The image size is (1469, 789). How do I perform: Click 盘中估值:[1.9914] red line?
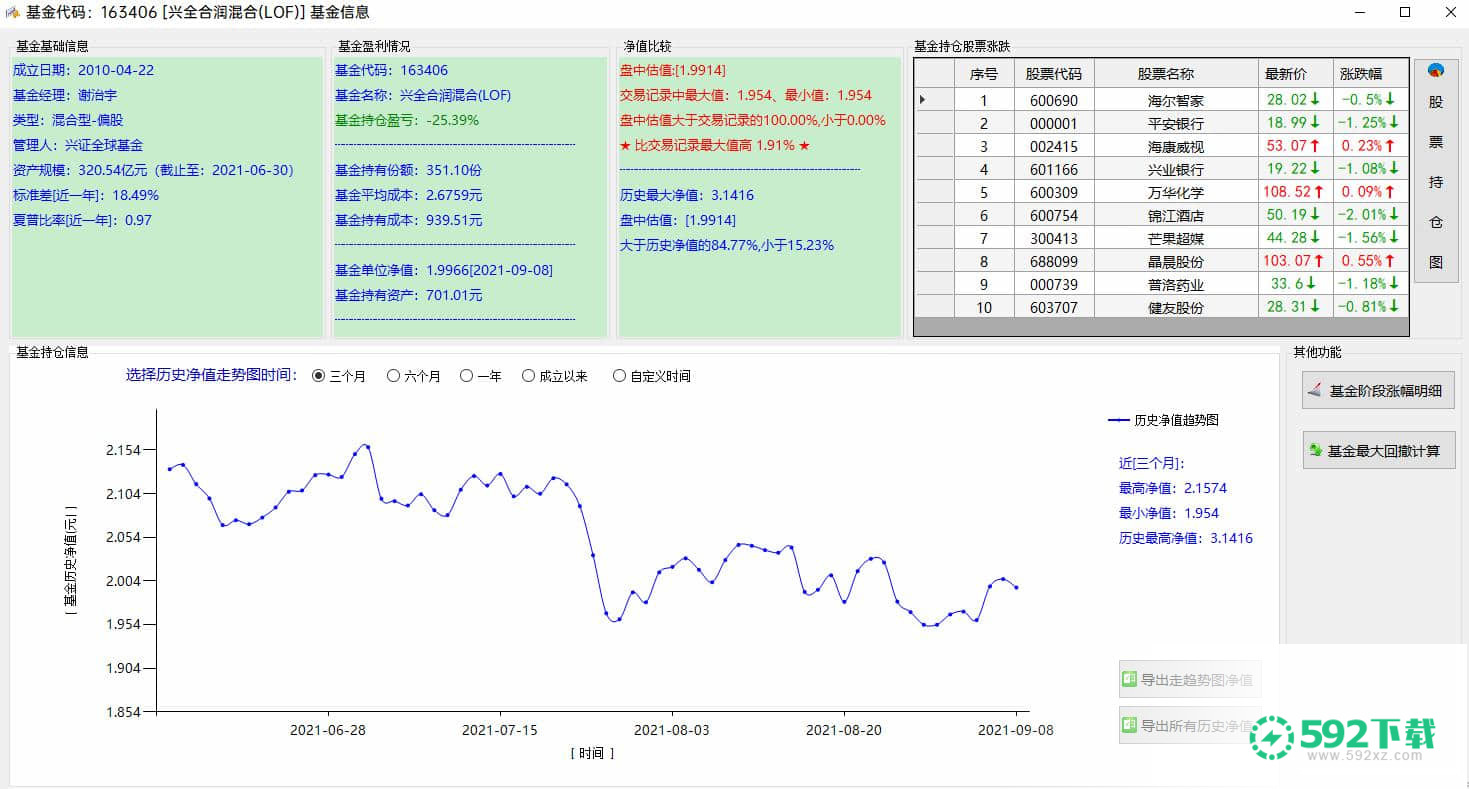673,70
